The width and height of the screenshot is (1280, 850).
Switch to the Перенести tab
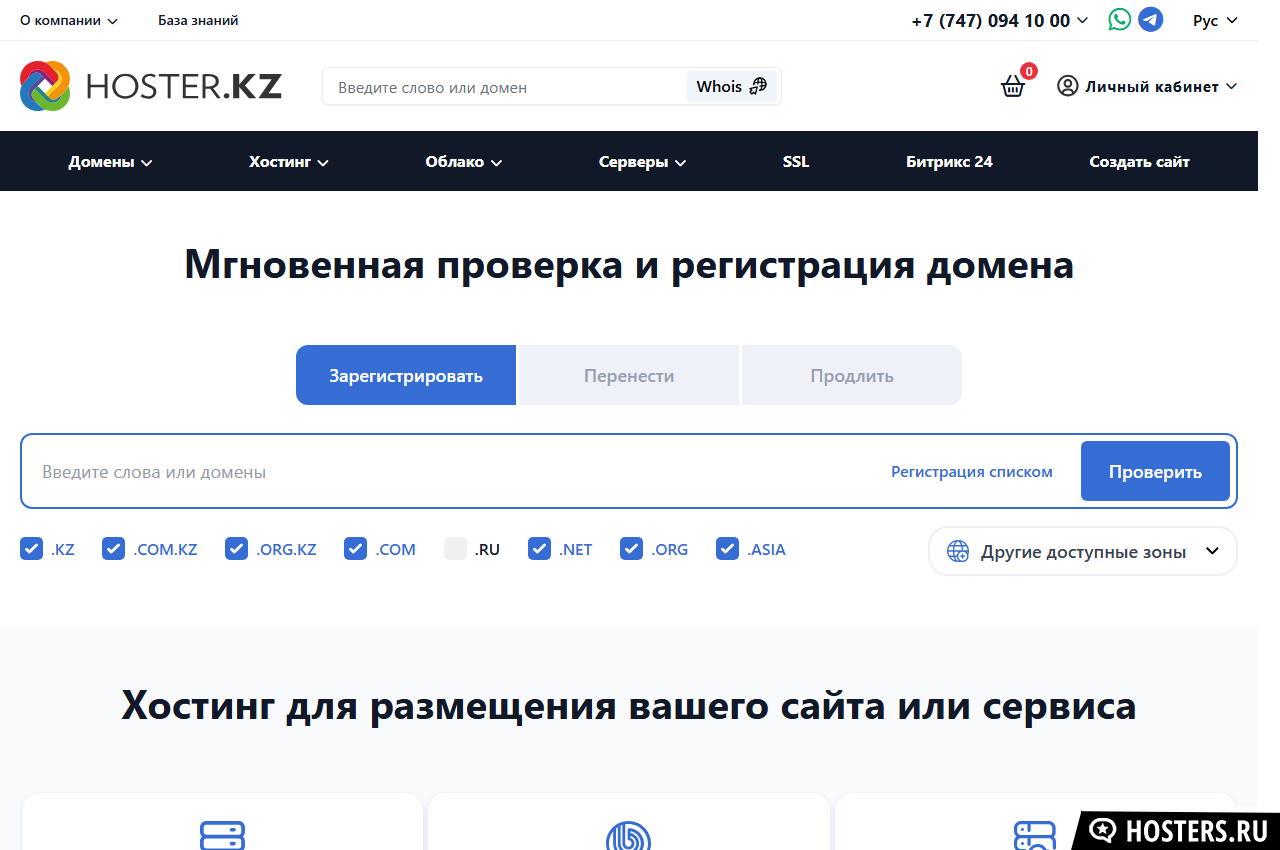[628, 376]
